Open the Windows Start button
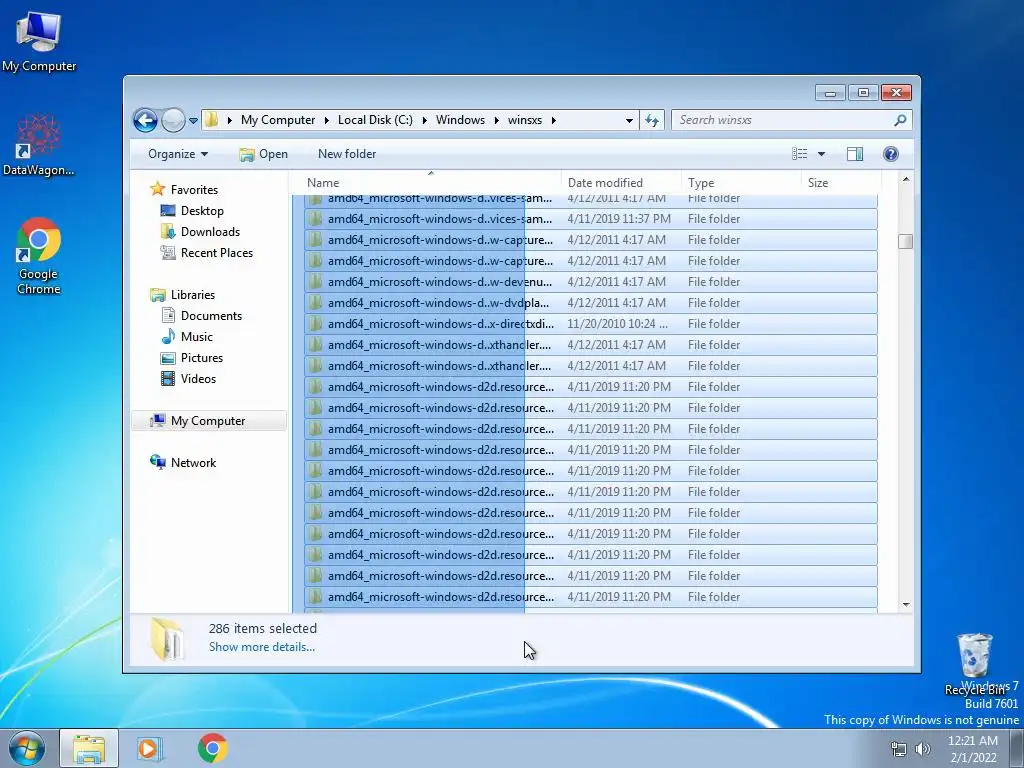Screen dimensions: 1024x768 point(27,748)
